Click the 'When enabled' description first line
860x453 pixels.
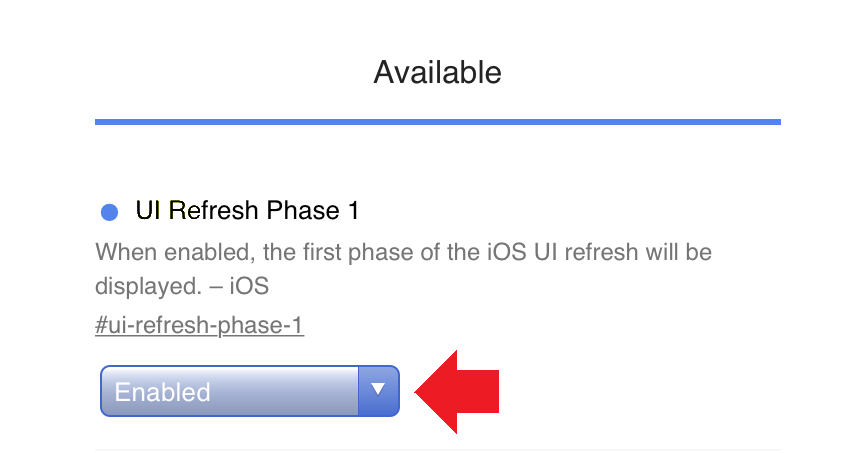point(403,251)
